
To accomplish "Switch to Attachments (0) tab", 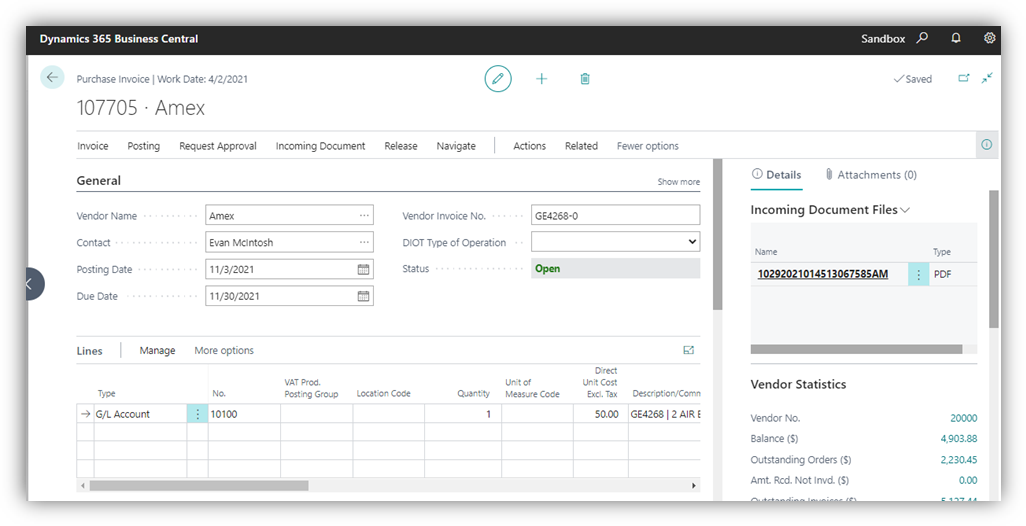I will [x=871, y=175].
